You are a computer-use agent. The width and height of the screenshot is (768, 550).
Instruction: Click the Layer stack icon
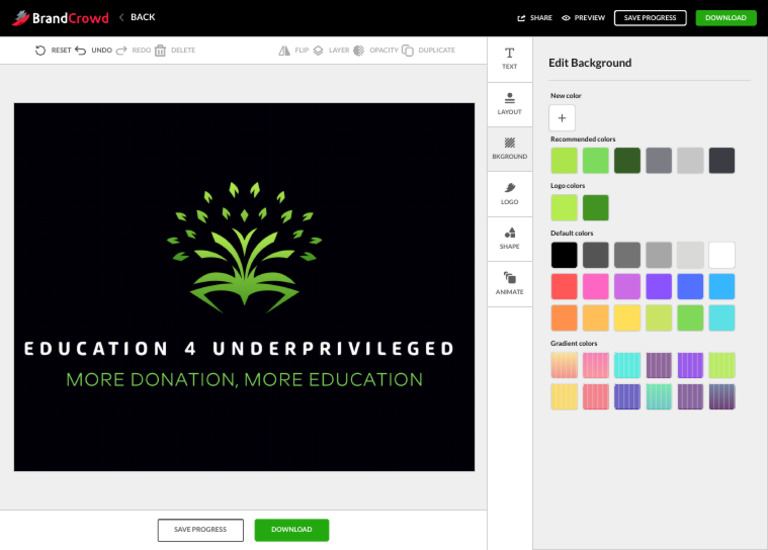[x=318, y=50]
